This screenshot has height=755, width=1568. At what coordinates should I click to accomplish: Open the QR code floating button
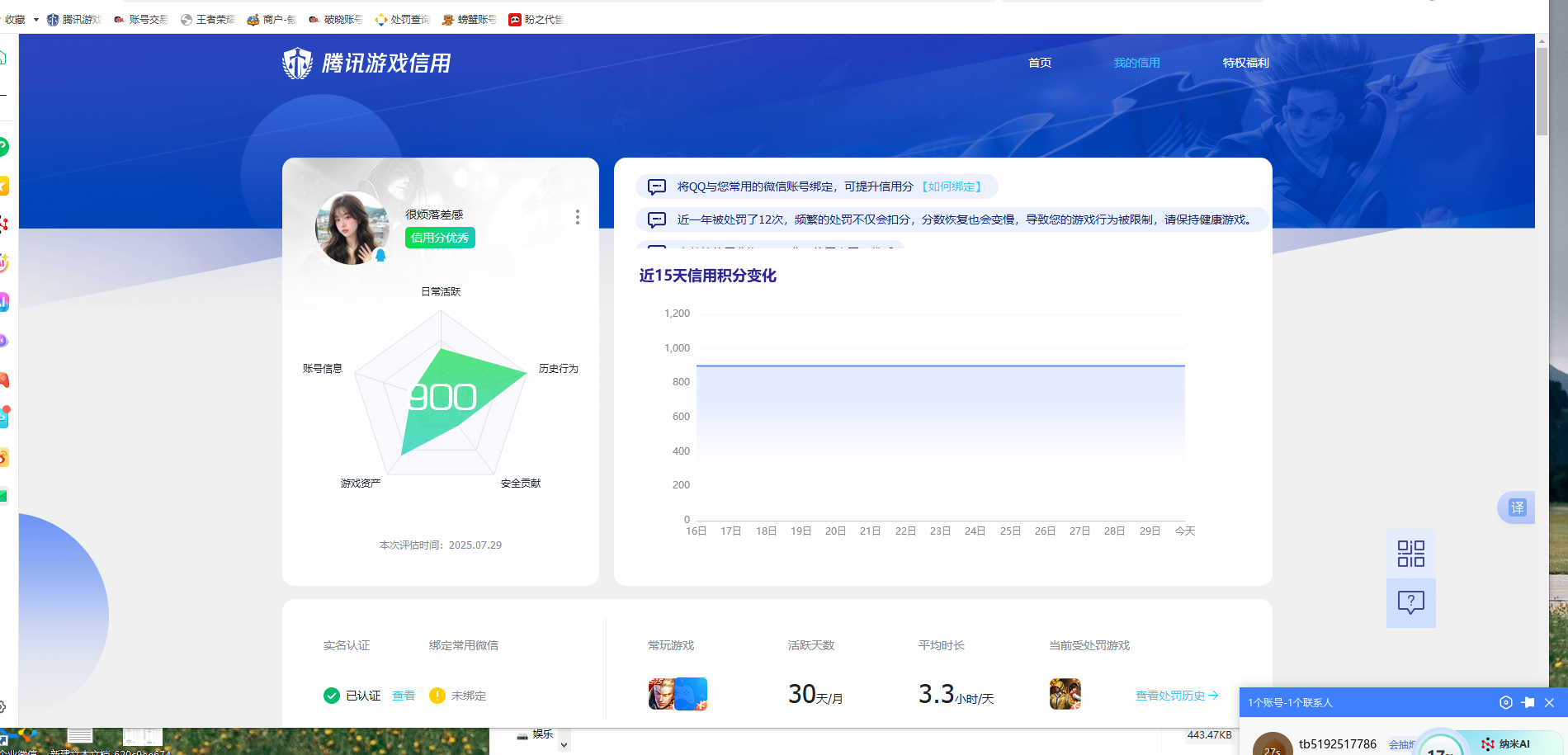tap(1411, 554)
